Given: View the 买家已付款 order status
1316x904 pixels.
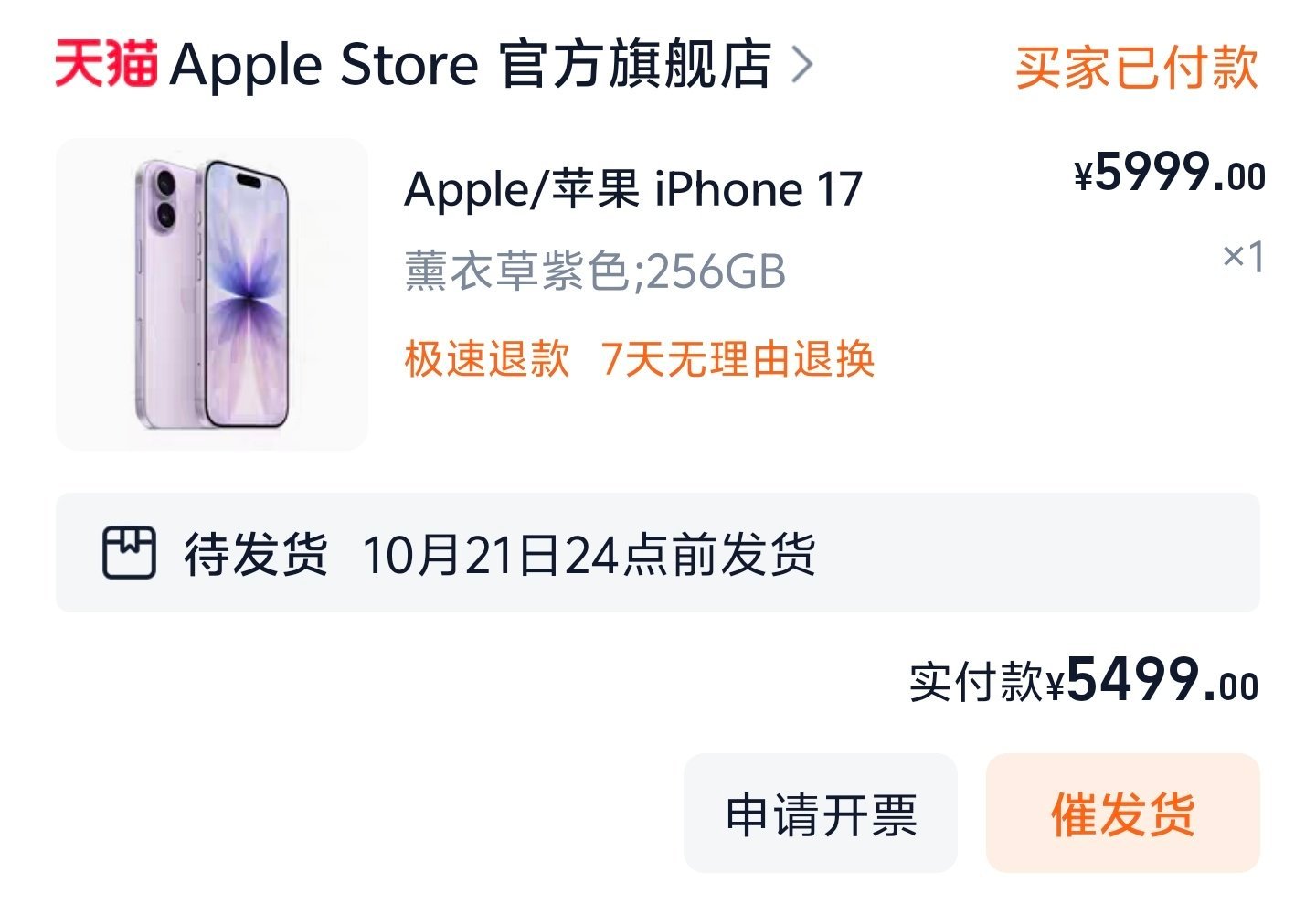Looking at the screenshot, I should tap(1137, 67).
